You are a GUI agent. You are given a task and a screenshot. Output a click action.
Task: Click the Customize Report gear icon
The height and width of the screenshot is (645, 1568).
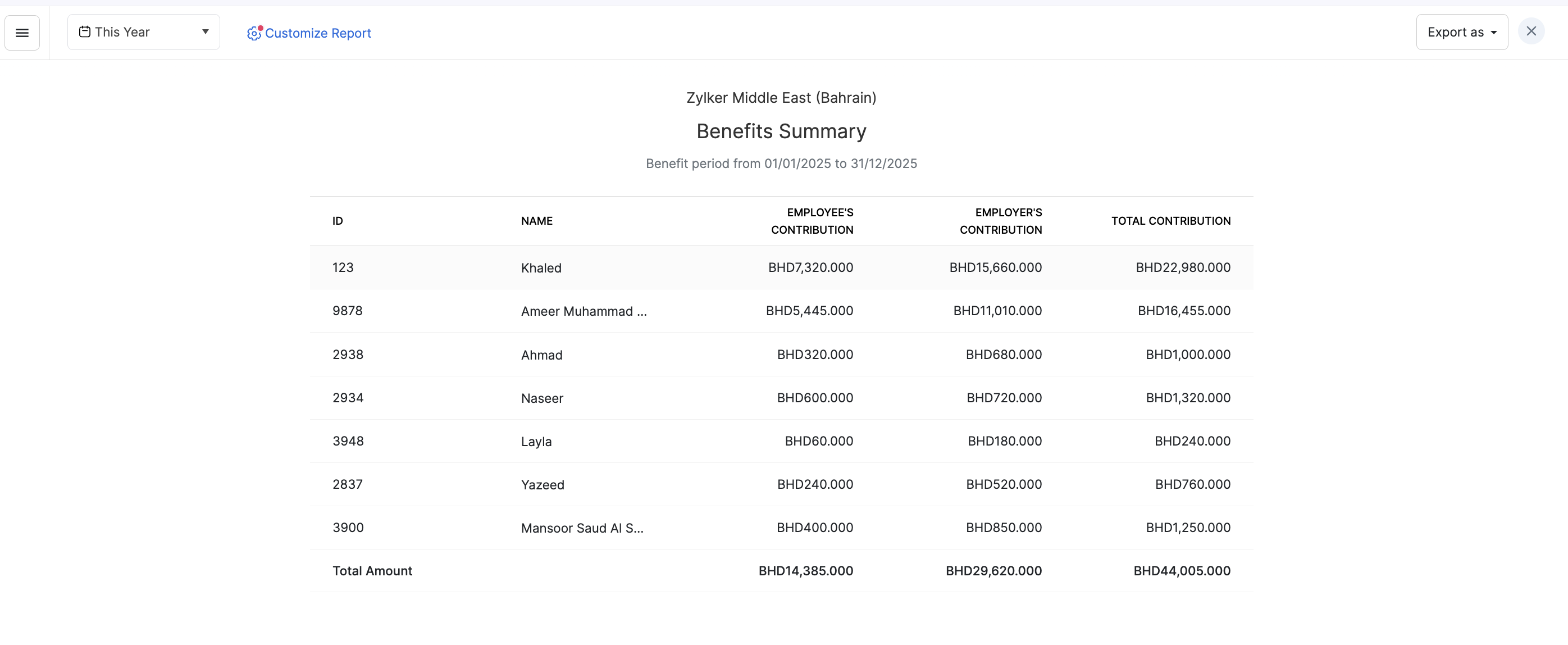[254, 33]
